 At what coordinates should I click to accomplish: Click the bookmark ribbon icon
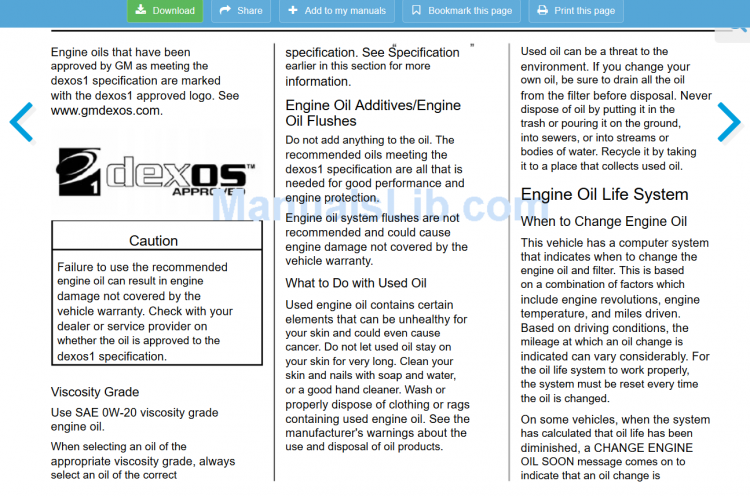coord(416,10)
